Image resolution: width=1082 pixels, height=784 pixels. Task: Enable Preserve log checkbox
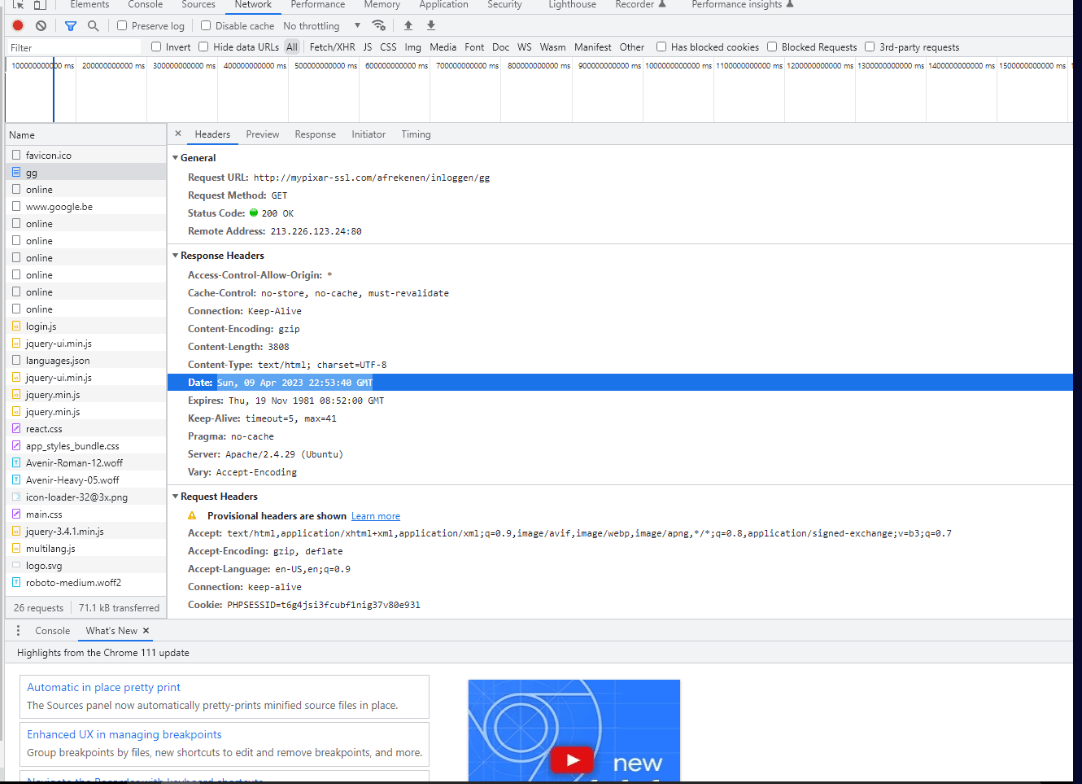point(122,26)
